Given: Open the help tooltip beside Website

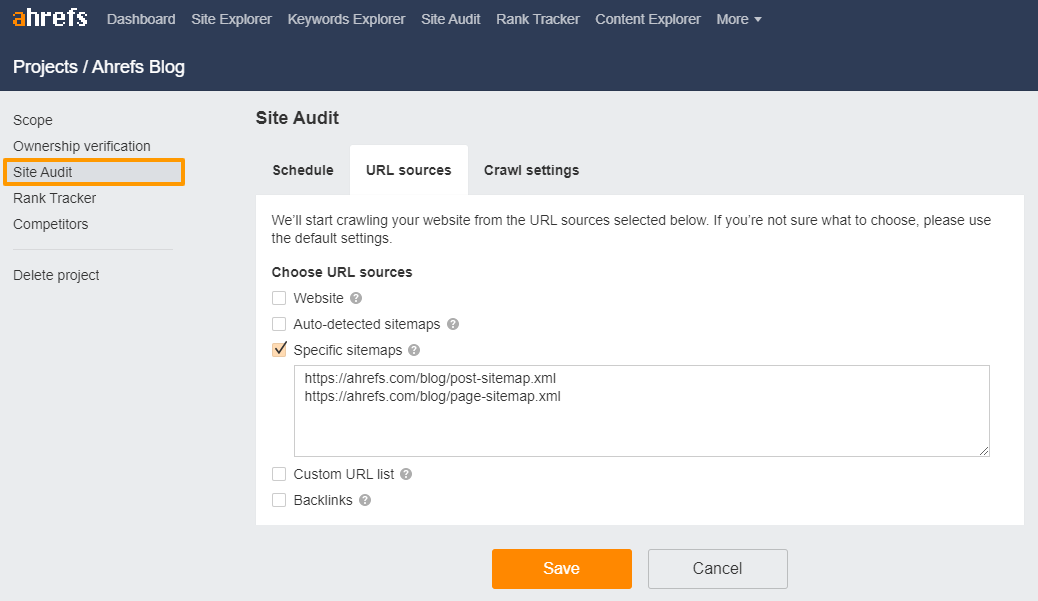Looking at the screenshot, I should pos(356,298).
